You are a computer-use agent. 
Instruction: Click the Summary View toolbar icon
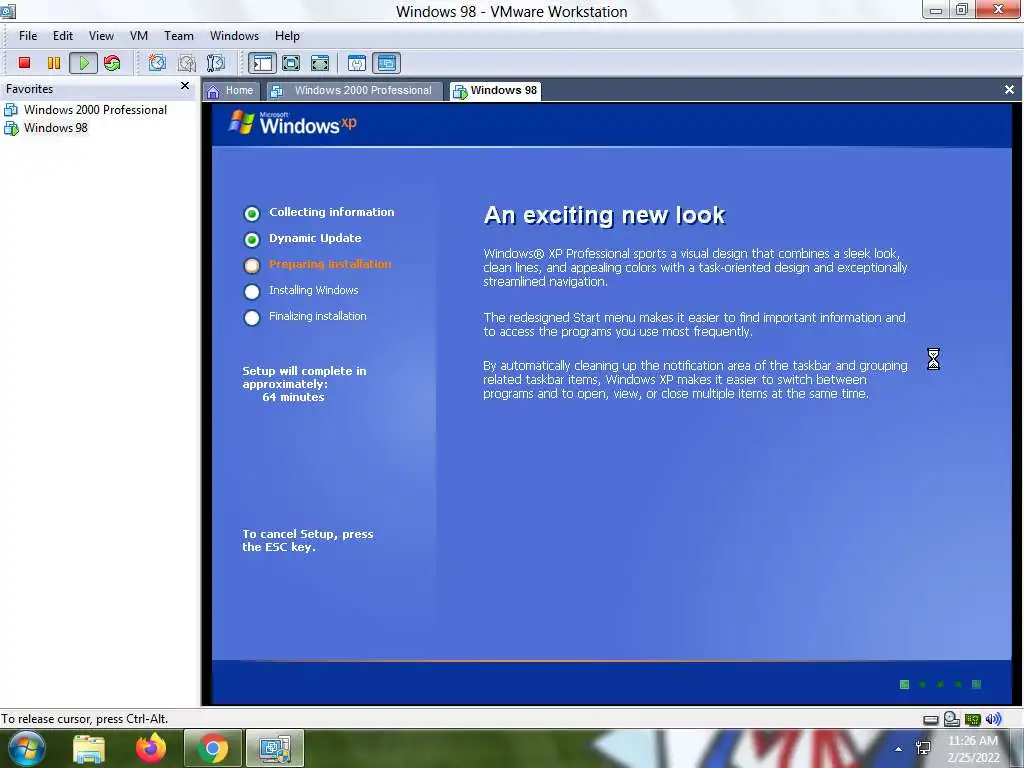(x=357, y=63)
